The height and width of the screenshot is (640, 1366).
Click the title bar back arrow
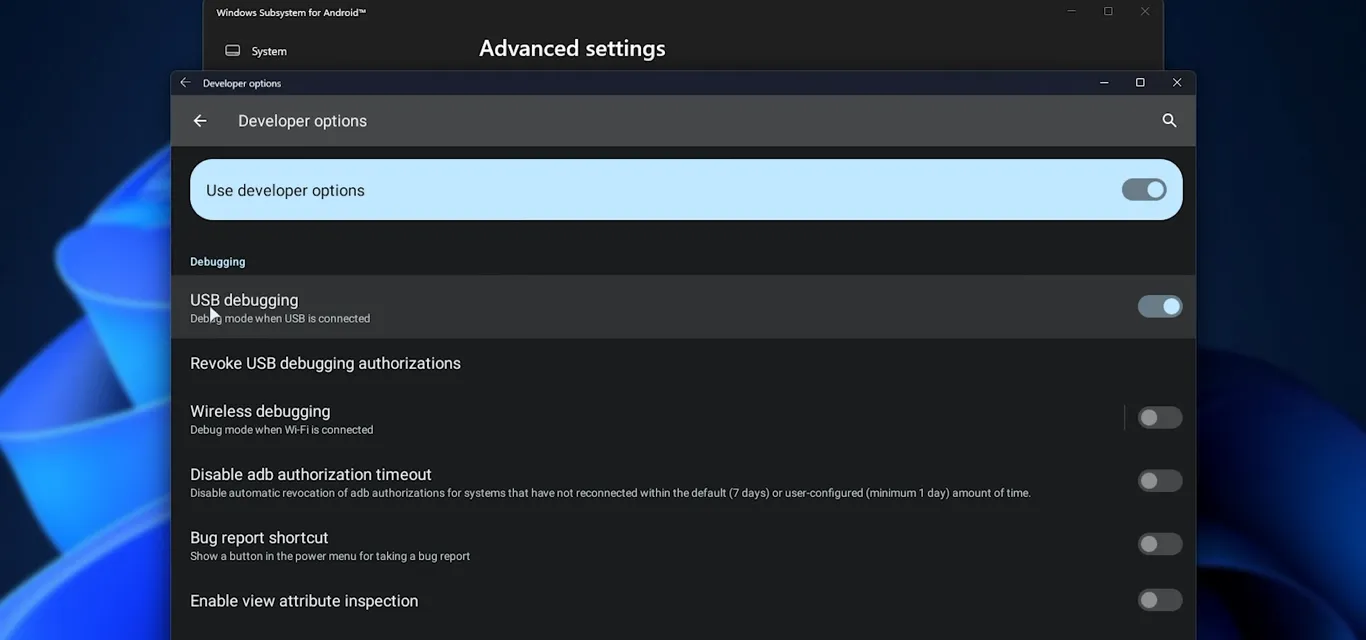[x=185, y=83]
